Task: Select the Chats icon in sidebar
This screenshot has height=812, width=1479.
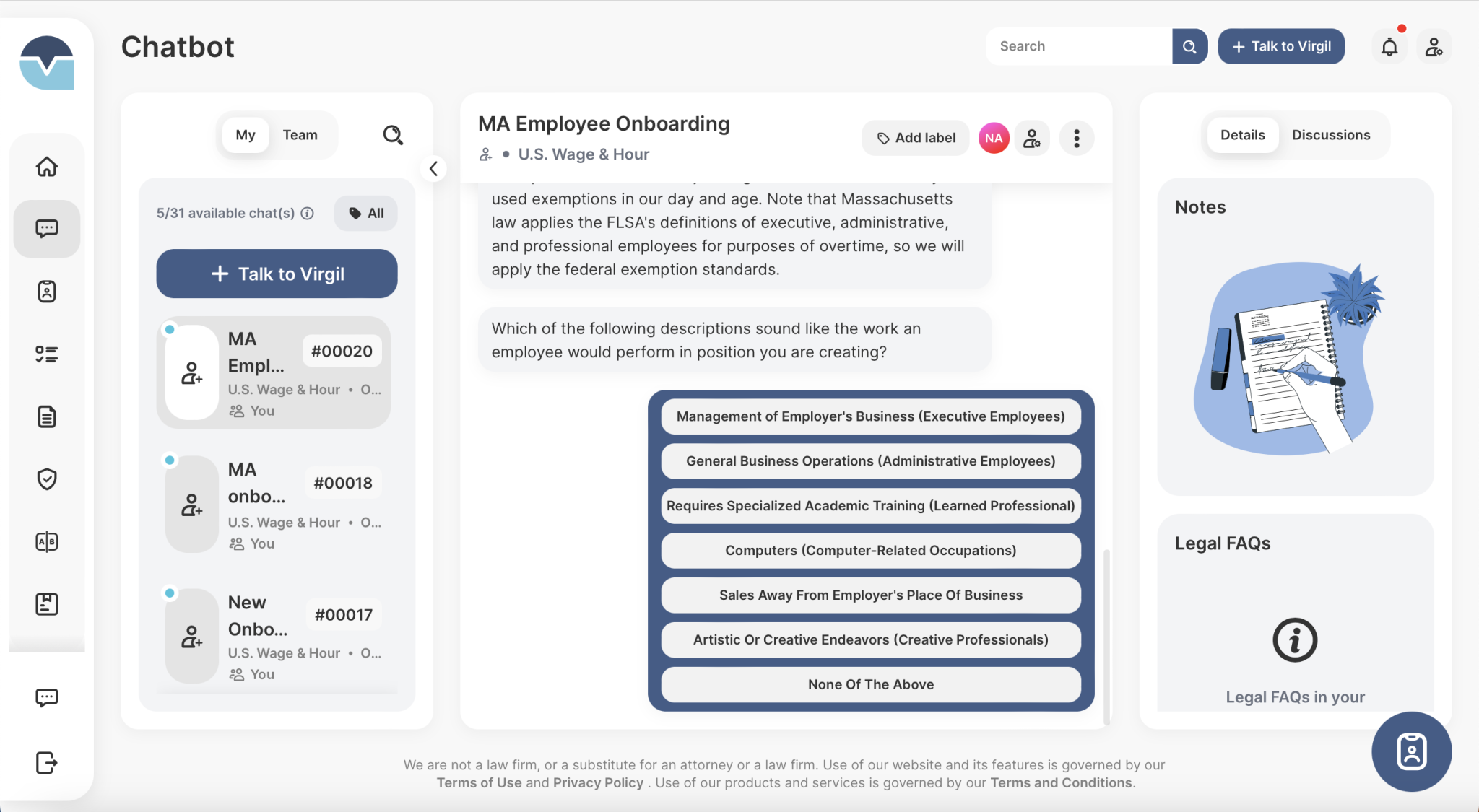Action: (46, 229)
